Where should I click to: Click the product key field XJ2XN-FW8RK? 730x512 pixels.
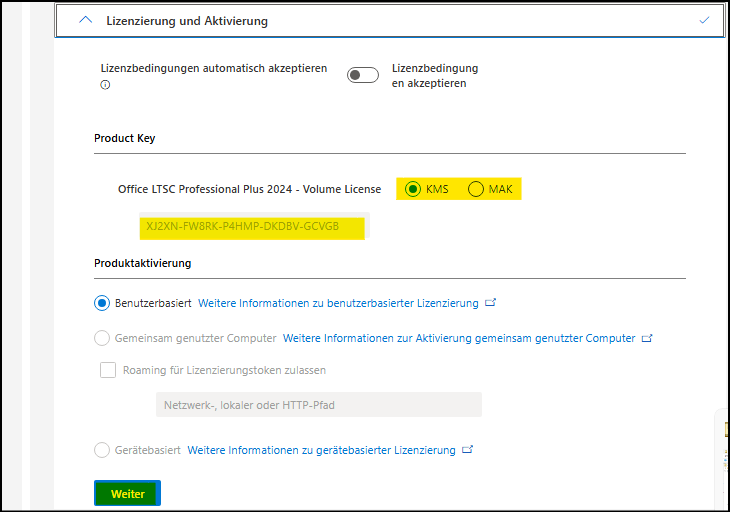[255, 226]
